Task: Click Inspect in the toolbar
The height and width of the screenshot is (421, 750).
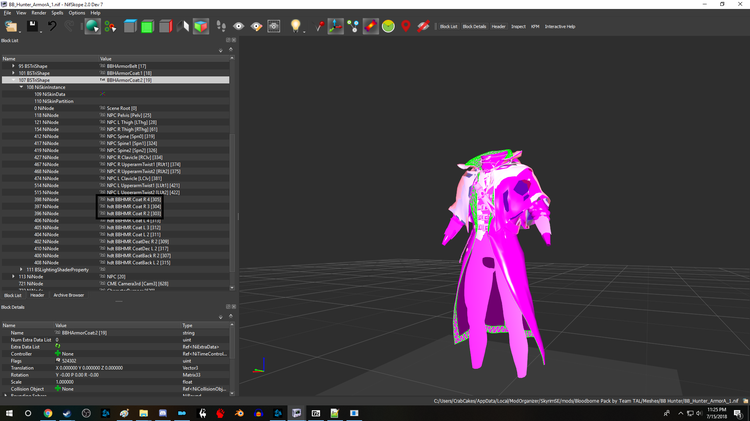Action: pos(518,27)
